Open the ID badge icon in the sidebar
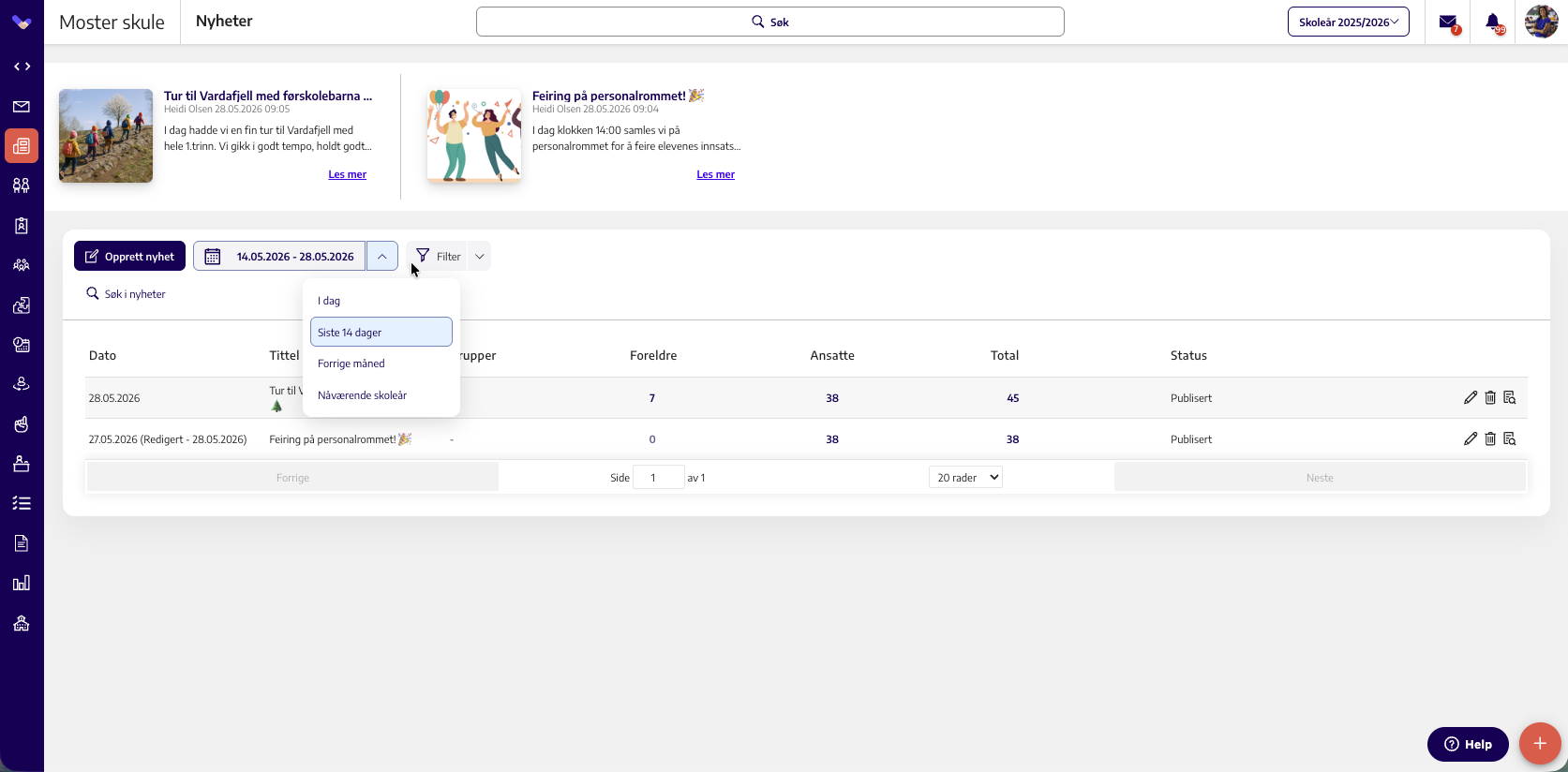 click(22, 226)
